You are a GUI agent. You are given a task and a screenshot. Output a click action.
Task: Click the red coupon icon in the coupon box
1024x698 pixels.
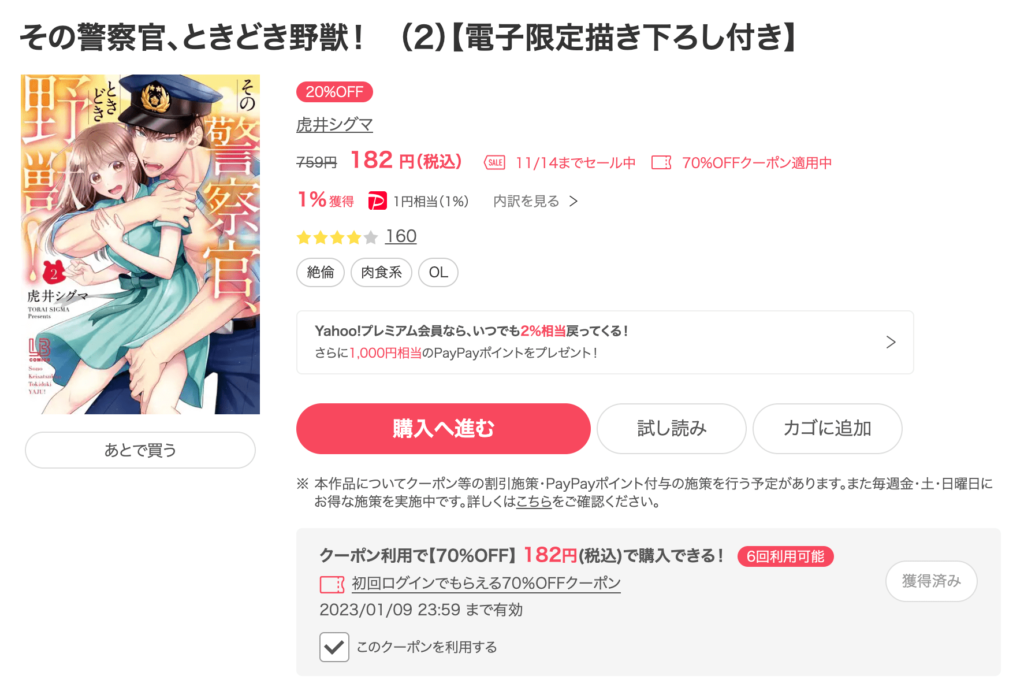(x=332, y=584)
